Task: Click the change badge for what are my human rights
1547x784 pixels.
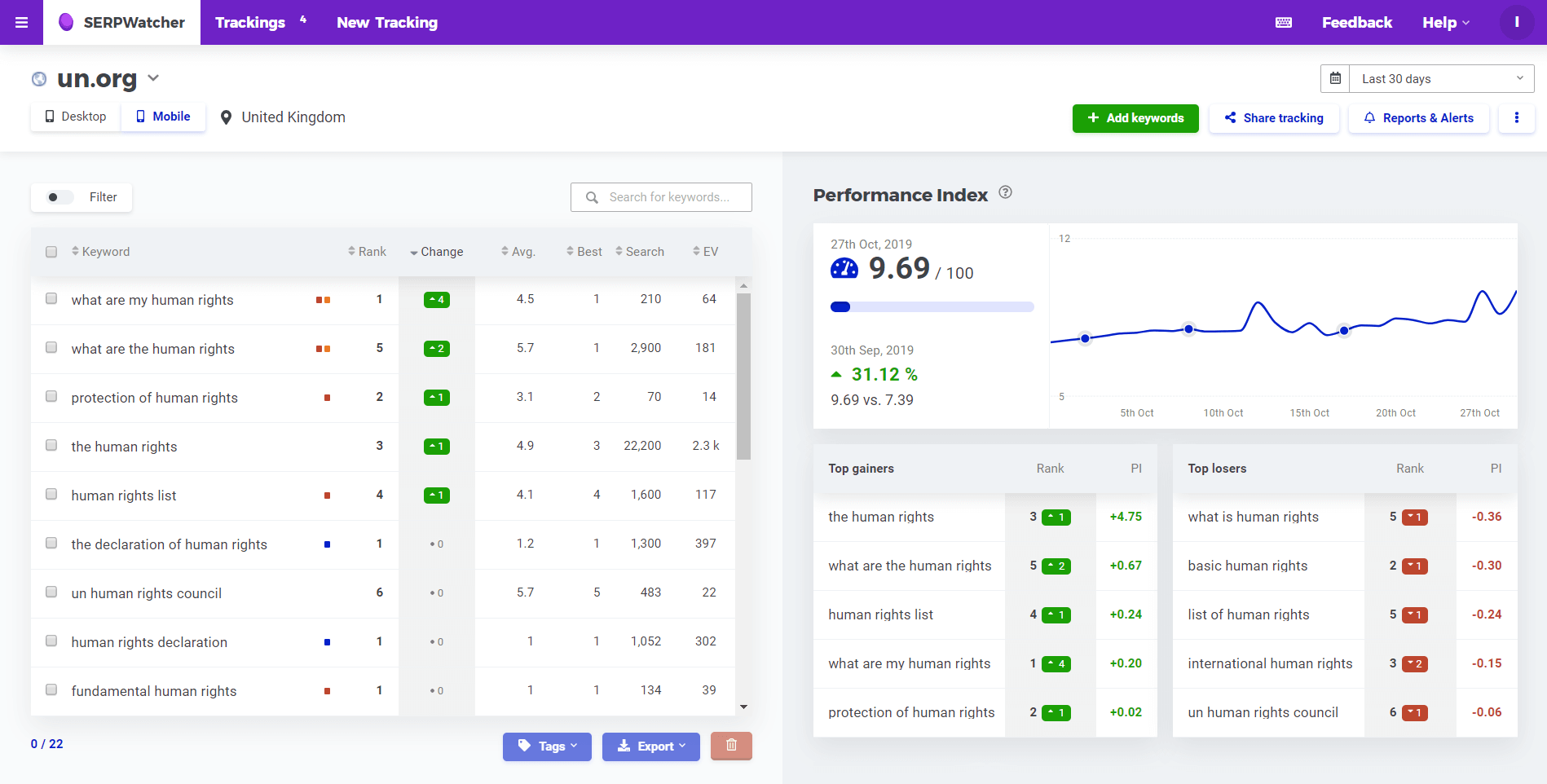Action: (437, 300)
